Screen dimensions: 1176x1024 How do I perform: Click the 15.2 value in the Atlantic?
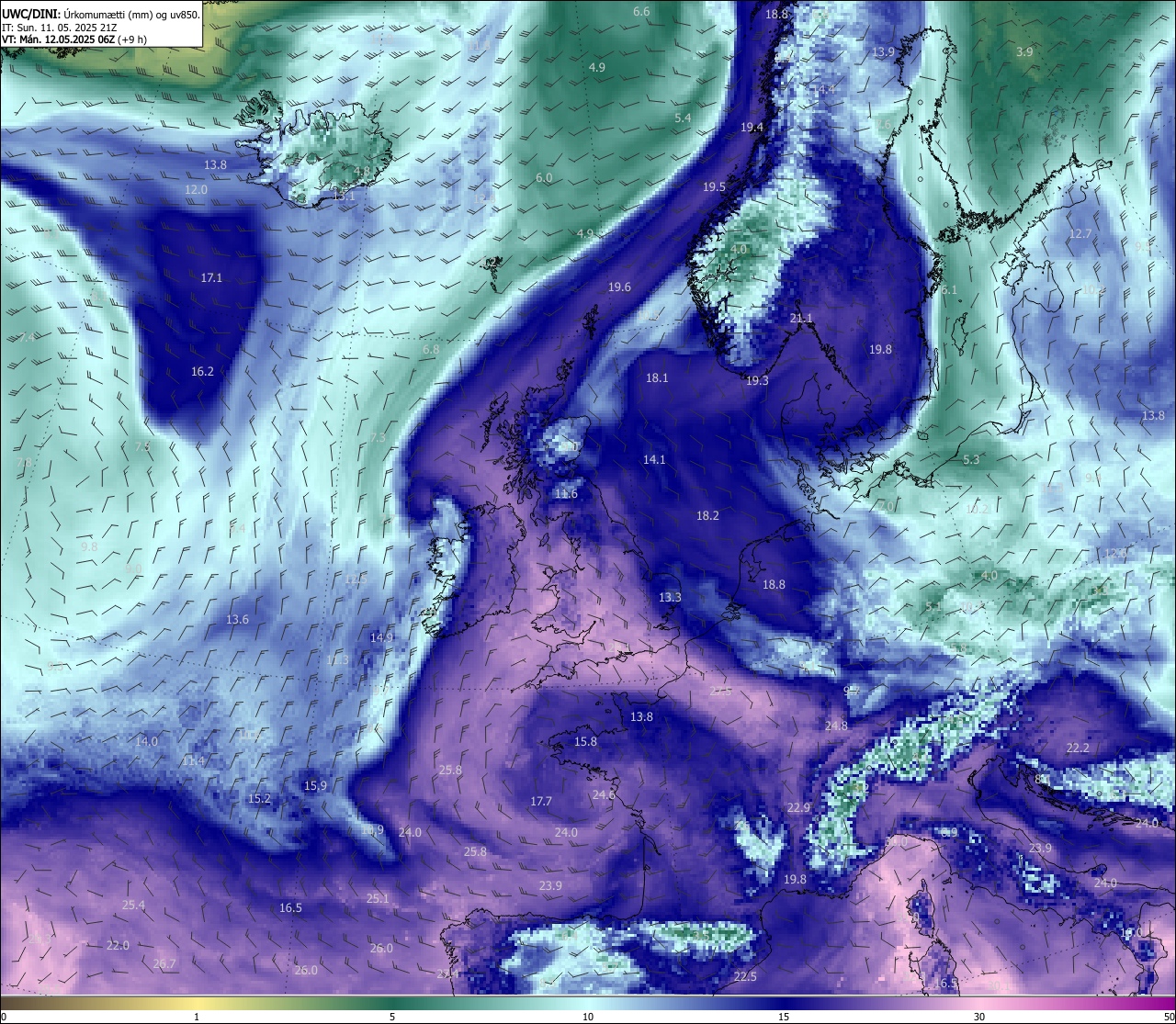pos(259,799)
